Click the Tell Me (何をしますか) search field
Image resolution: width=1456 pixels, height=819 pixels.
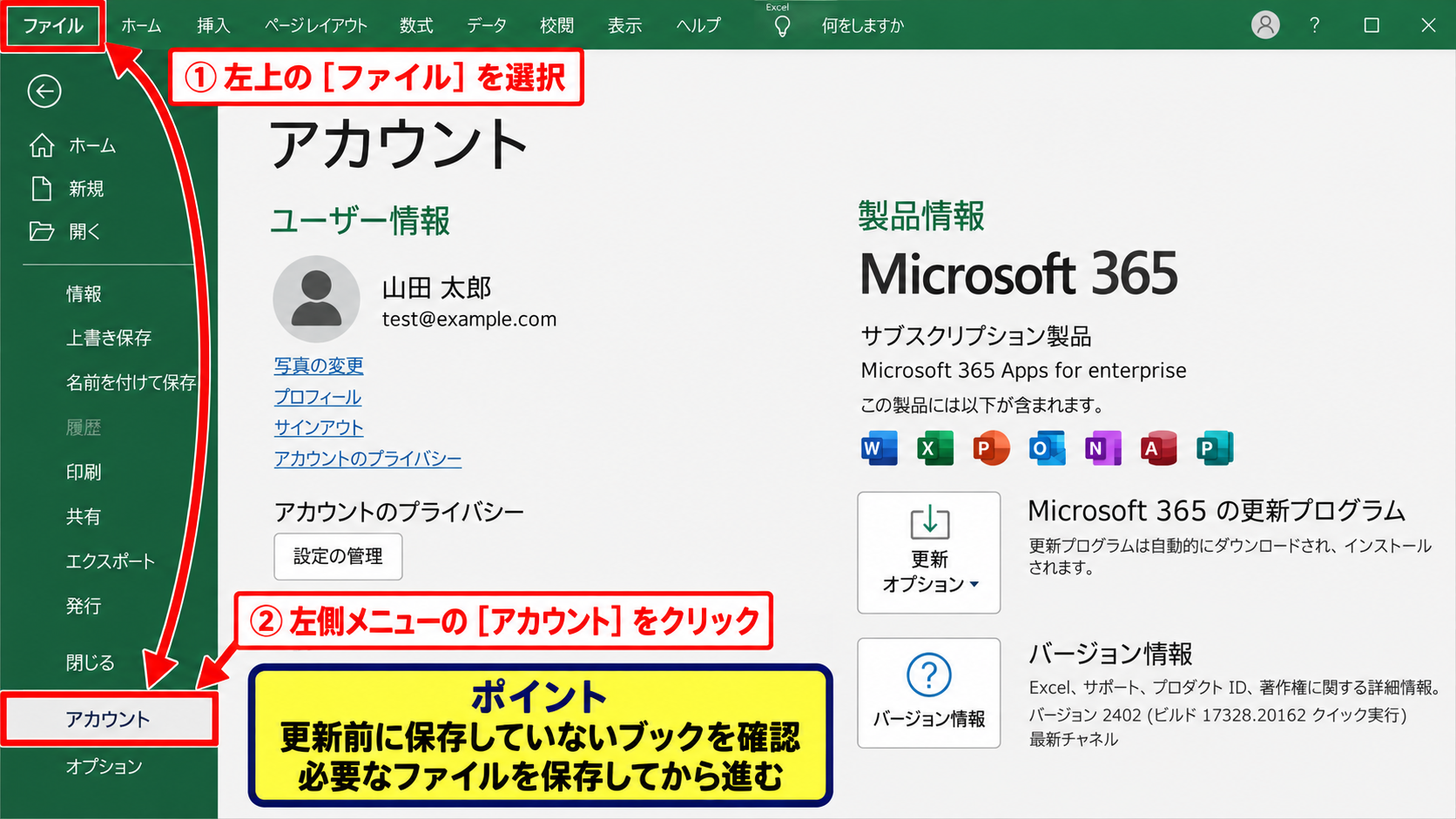coord(863,26)
